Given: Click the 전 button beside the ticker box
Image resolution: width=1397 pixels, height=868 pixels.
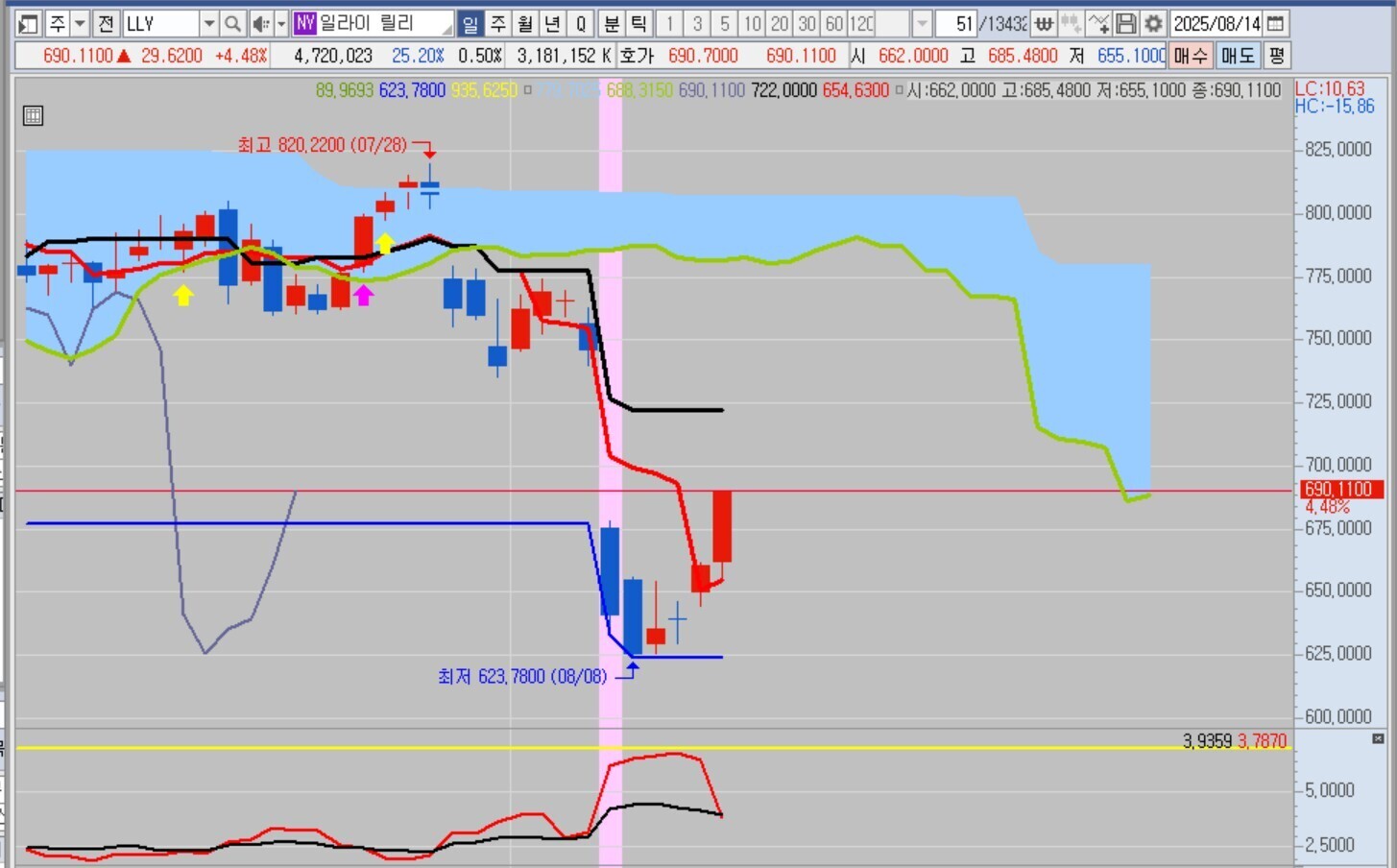Looking at the screenshot, I should click(x=107, y=23).
